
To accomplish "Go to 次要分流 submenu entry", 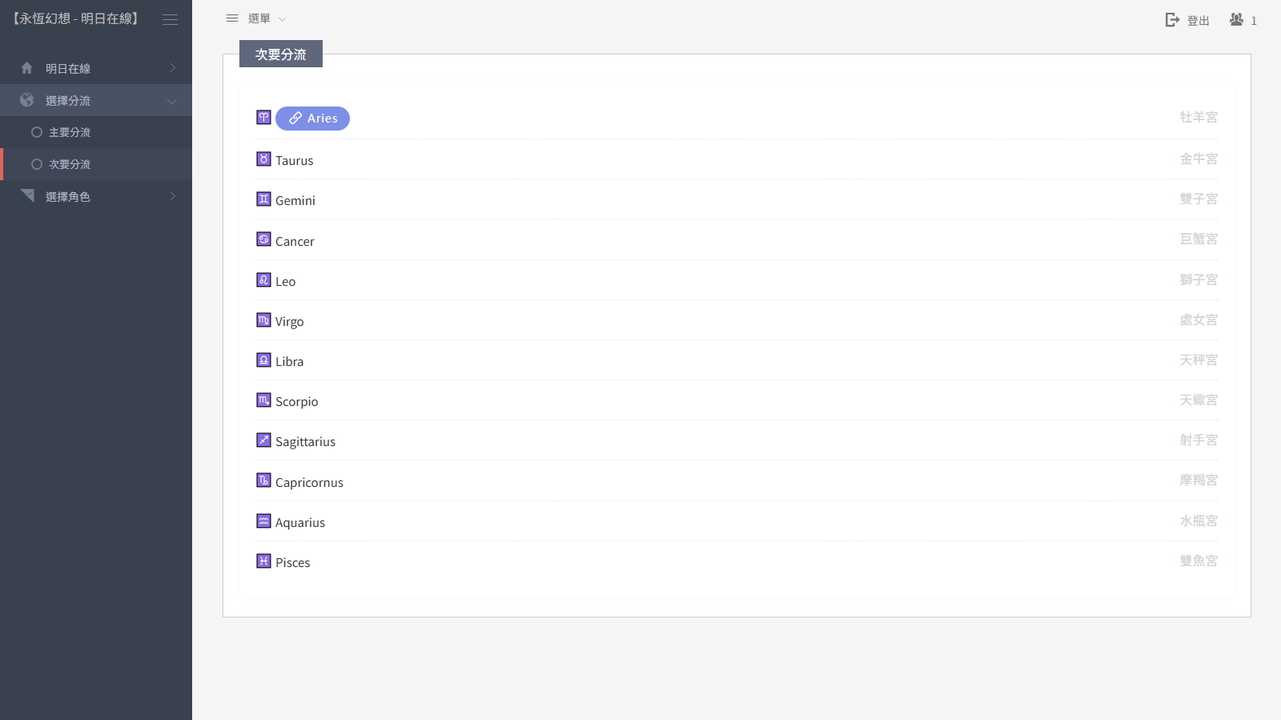I will 96,164.
